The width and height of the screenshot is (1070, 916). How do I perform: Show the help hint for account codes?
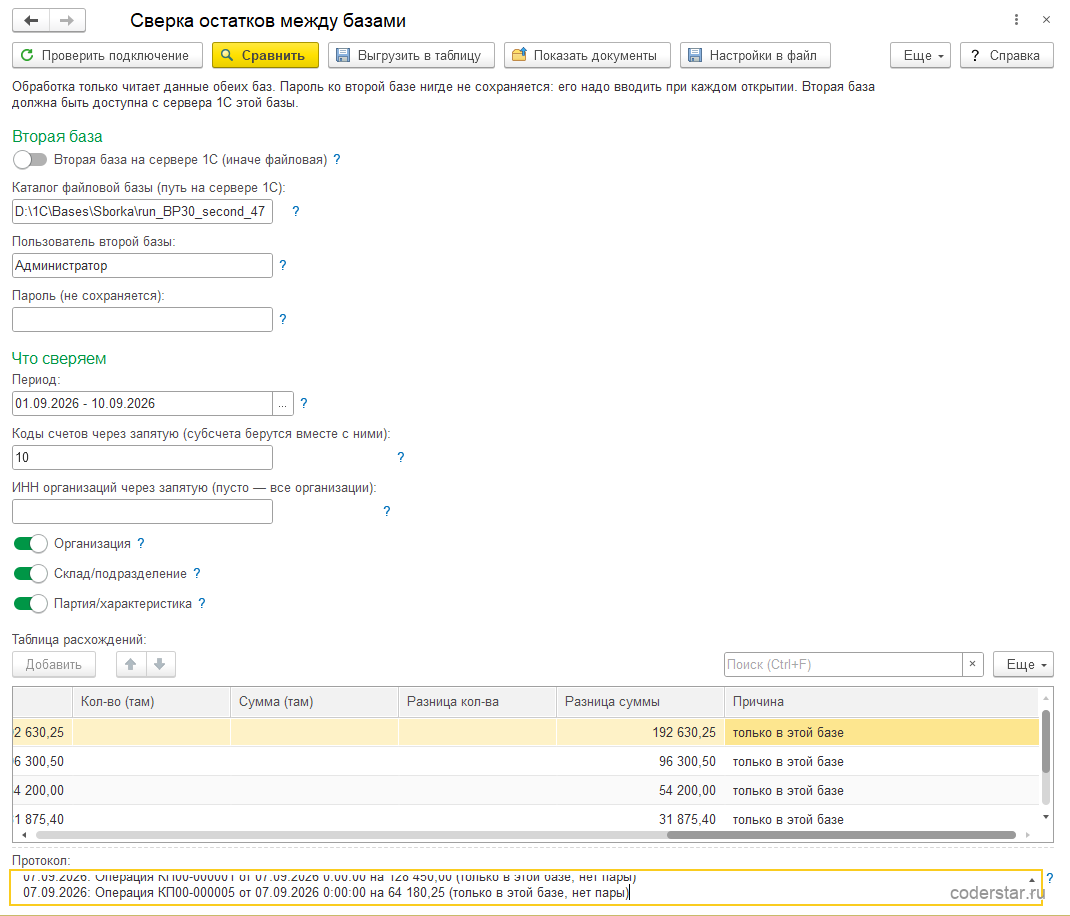(x=401, y=457)
